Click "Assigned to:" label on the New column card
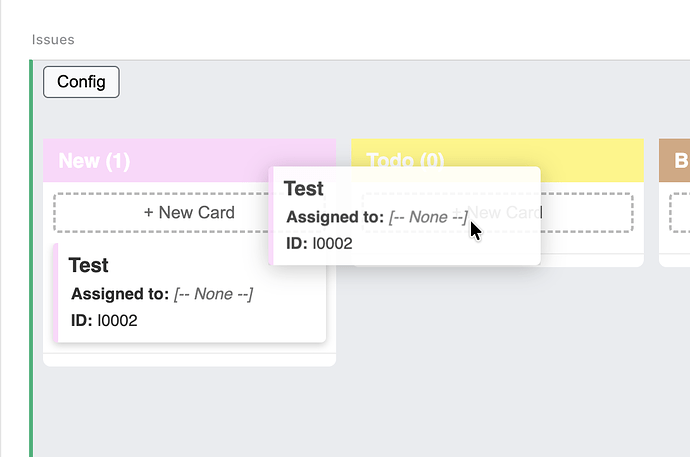Viewport: 690px width, 457px height. (x=119, y=294)
